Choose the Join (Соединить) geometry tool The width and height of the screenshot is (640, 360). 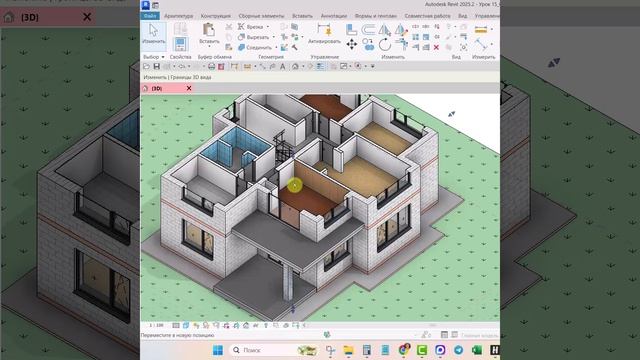(x=255, y=47)
